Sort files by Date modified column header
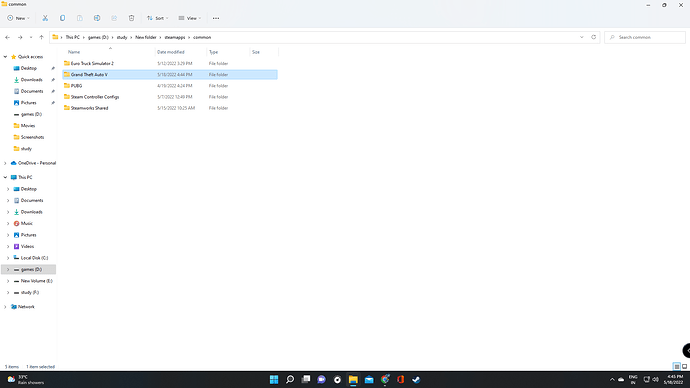 171,52
